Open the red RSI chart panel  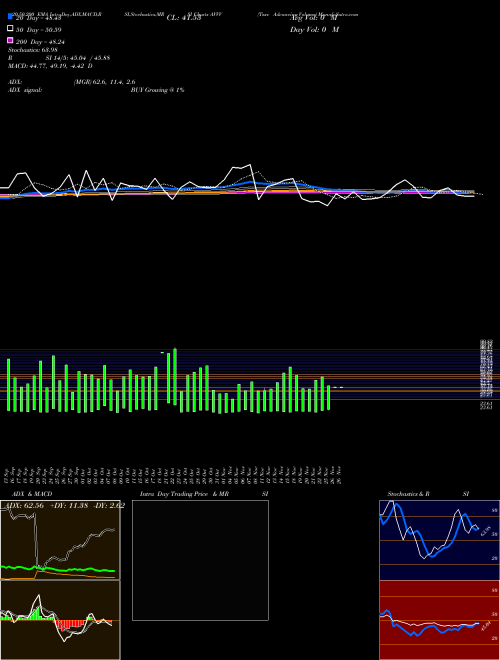pyautogui.click(x=439, y=620)
